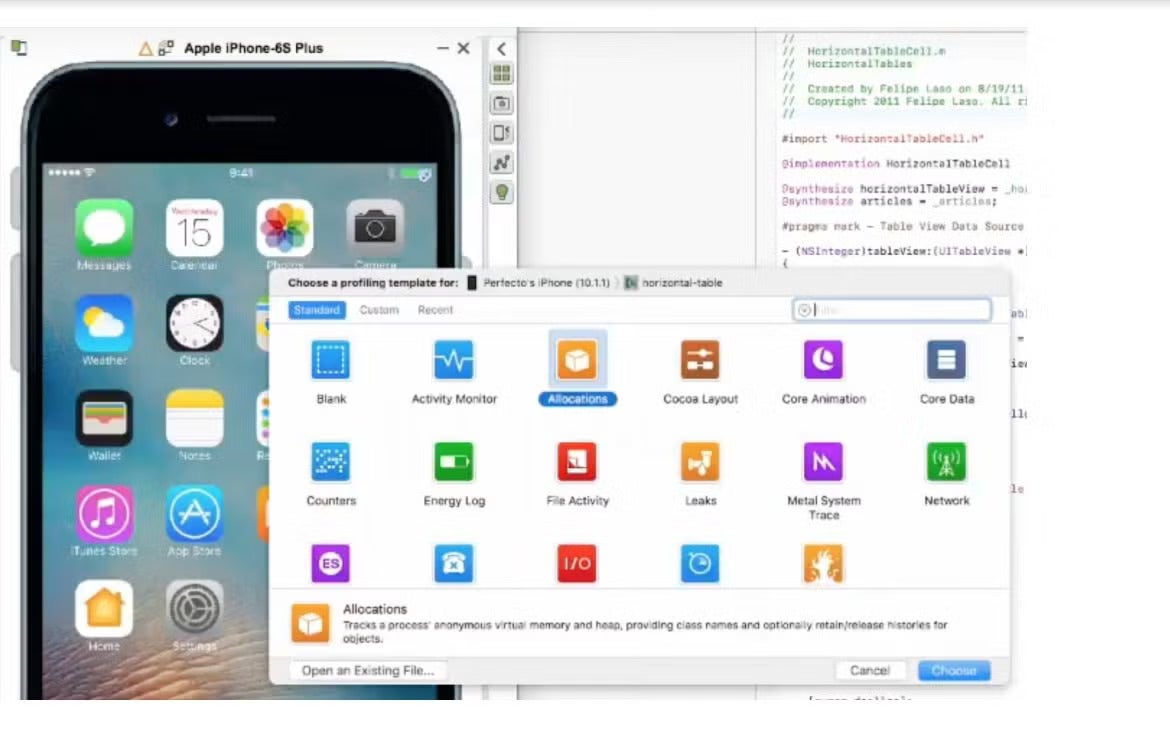Open the Perfecto's iPhone device selector
The image size is (1170, 732).
coord(538,283)
